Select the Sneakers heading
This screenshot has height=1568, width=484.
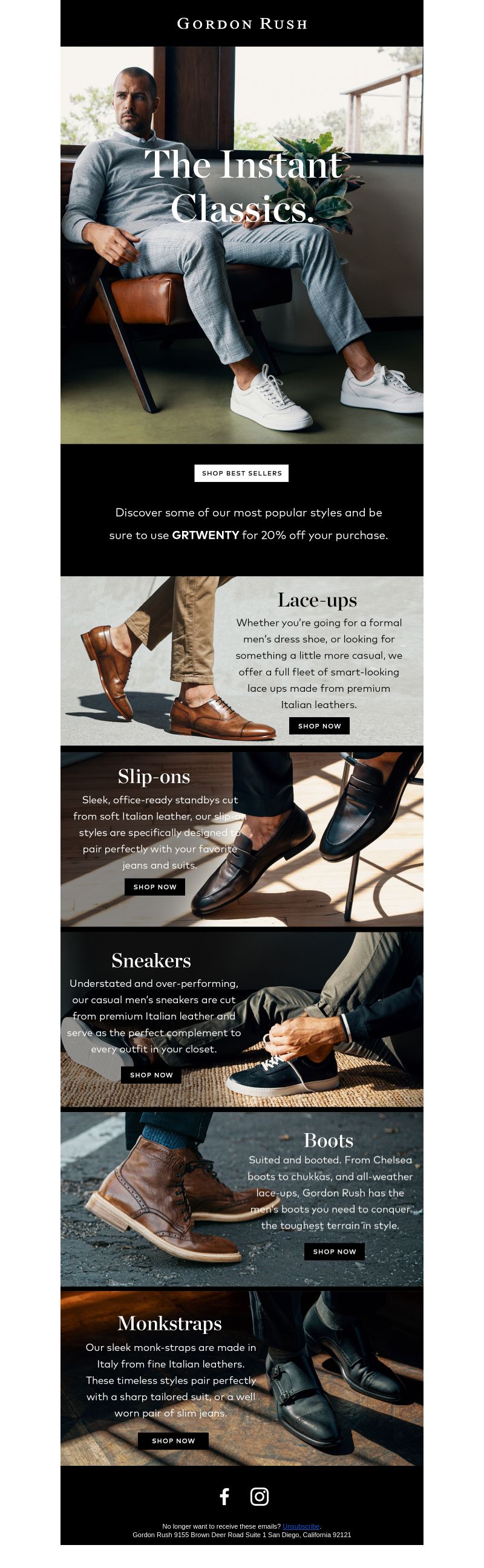point(151,960)
